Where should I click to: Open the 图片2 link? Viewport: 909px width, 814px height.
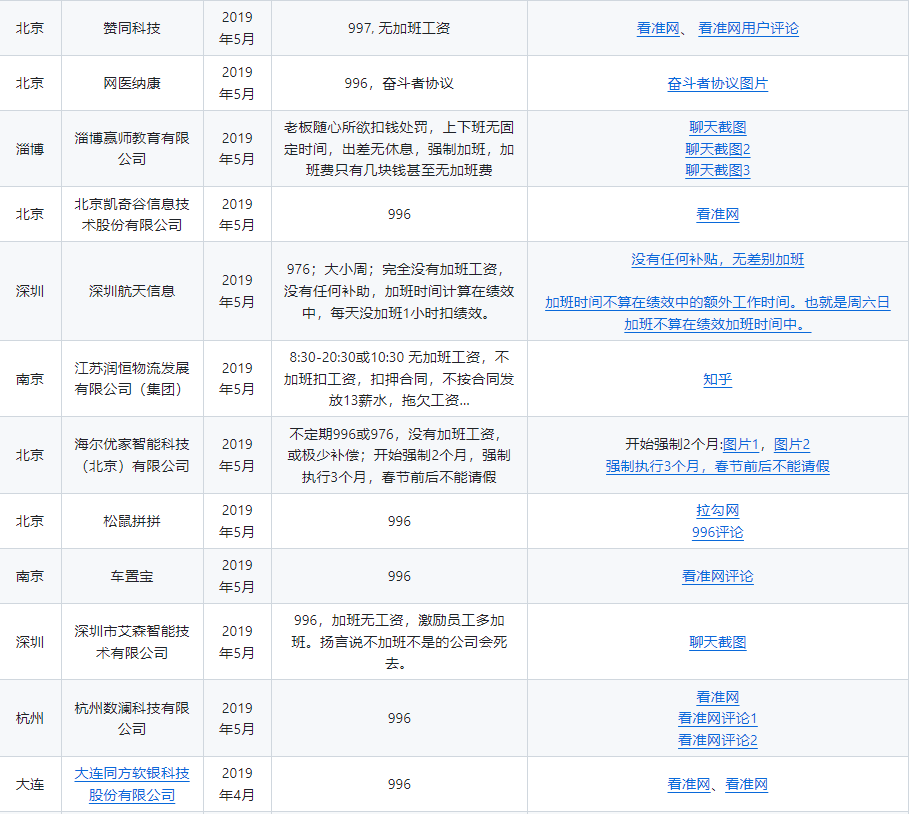[x=792, y=445]
